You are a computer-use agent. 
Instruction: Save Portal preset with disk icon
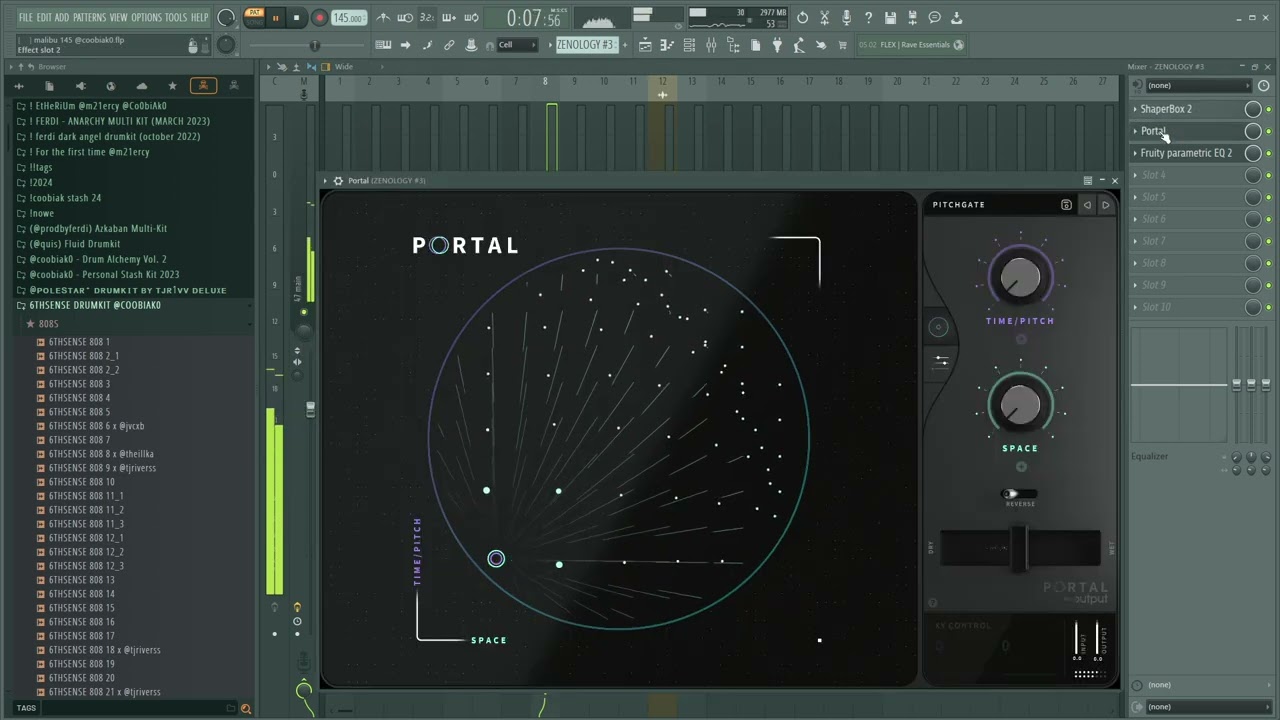(1066, 205)
